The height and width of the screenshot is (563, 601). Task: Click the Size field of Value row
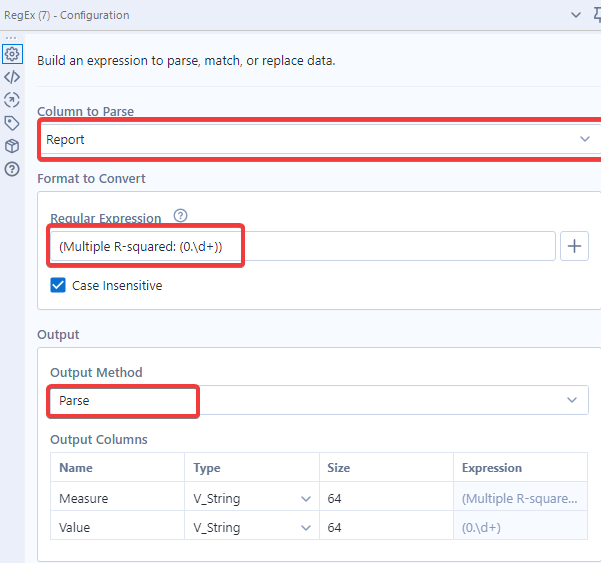[x=385, y=527]
